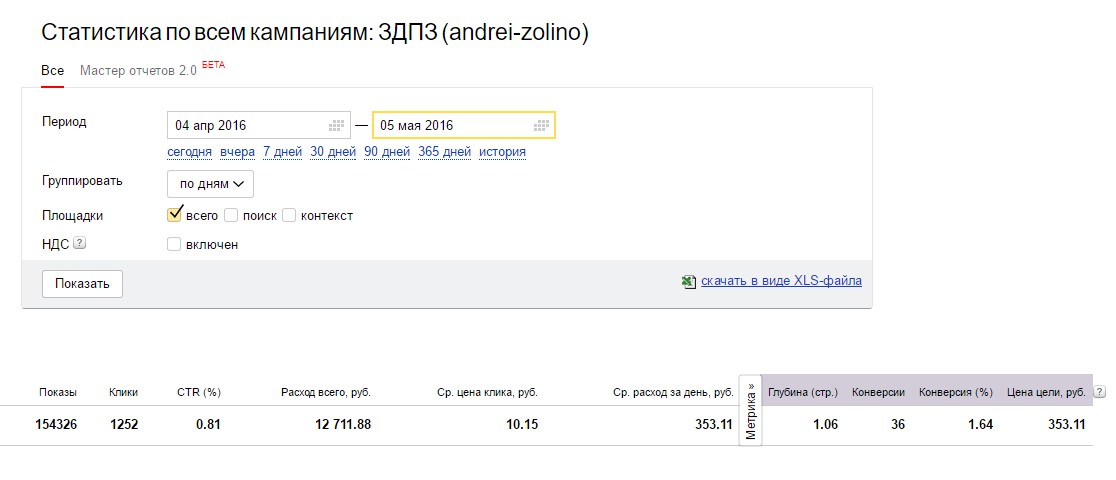Select the Все tab

(52, 71)
